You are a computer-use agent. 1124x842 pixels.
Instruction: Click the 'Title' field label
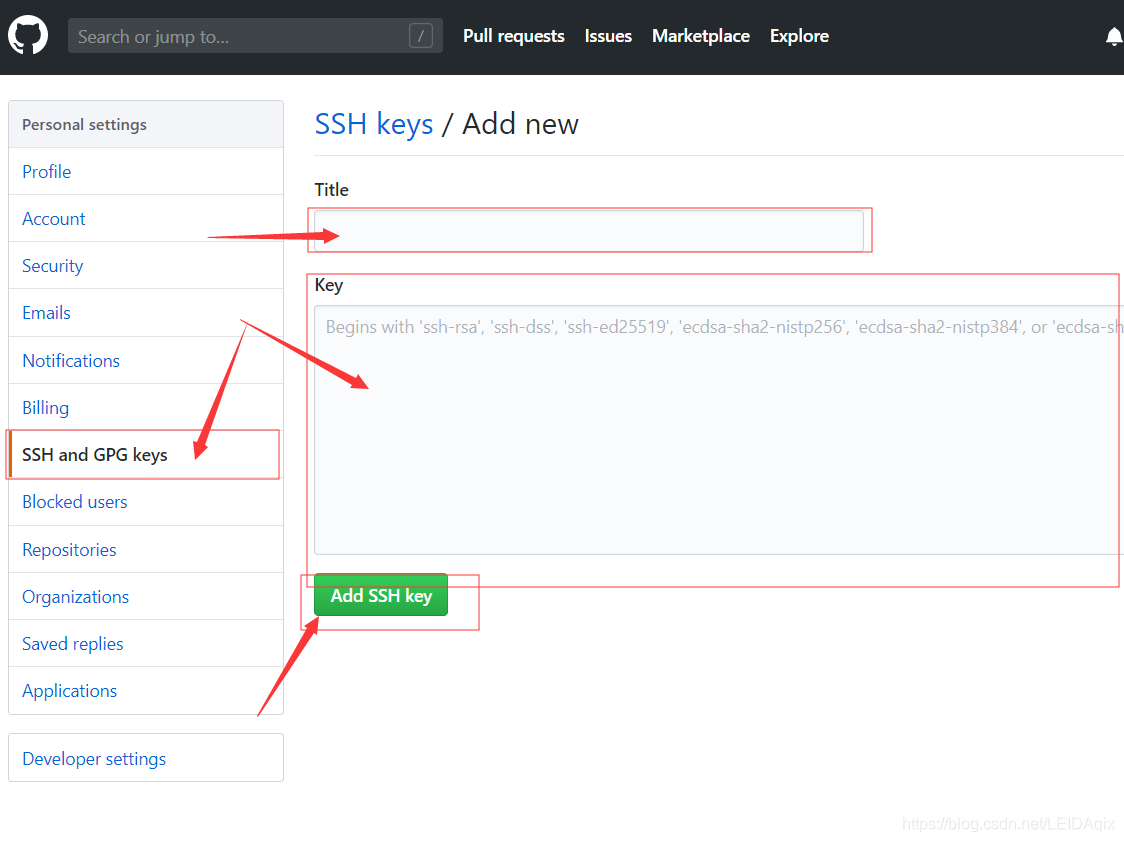tap(331, 190)
